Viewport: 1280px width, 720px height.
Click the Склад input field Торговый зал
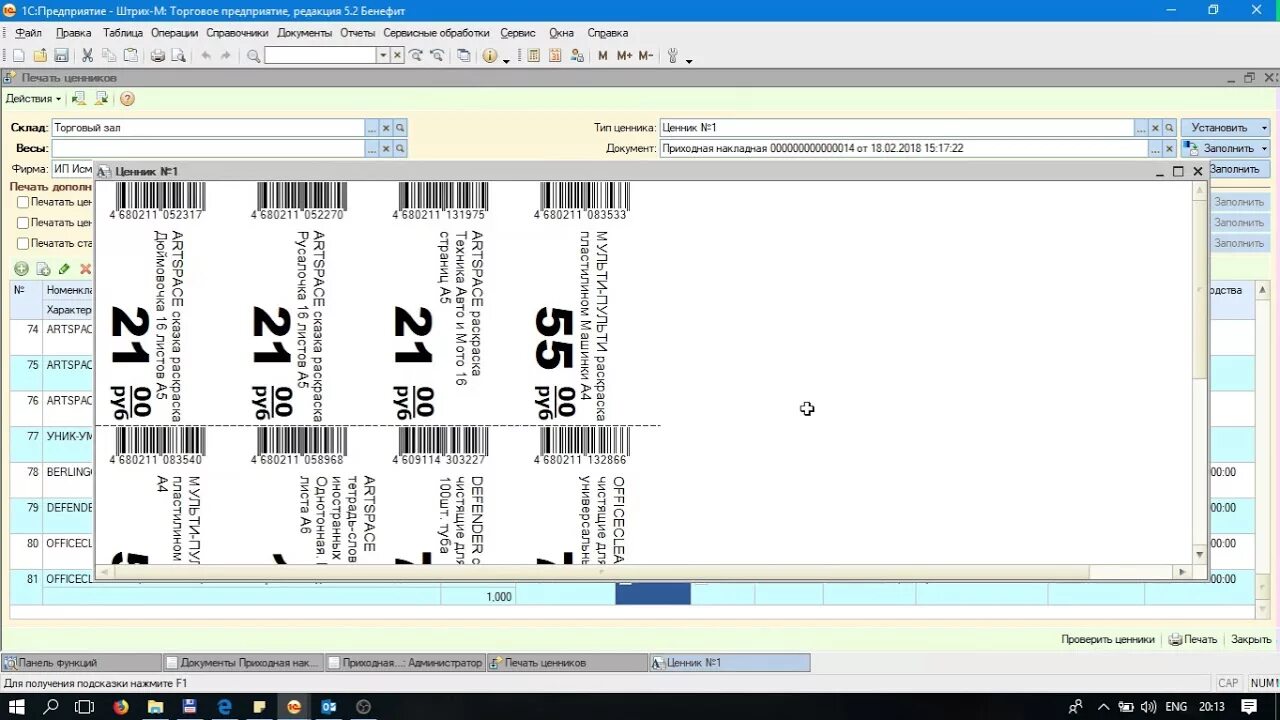(x=208, y=128)
